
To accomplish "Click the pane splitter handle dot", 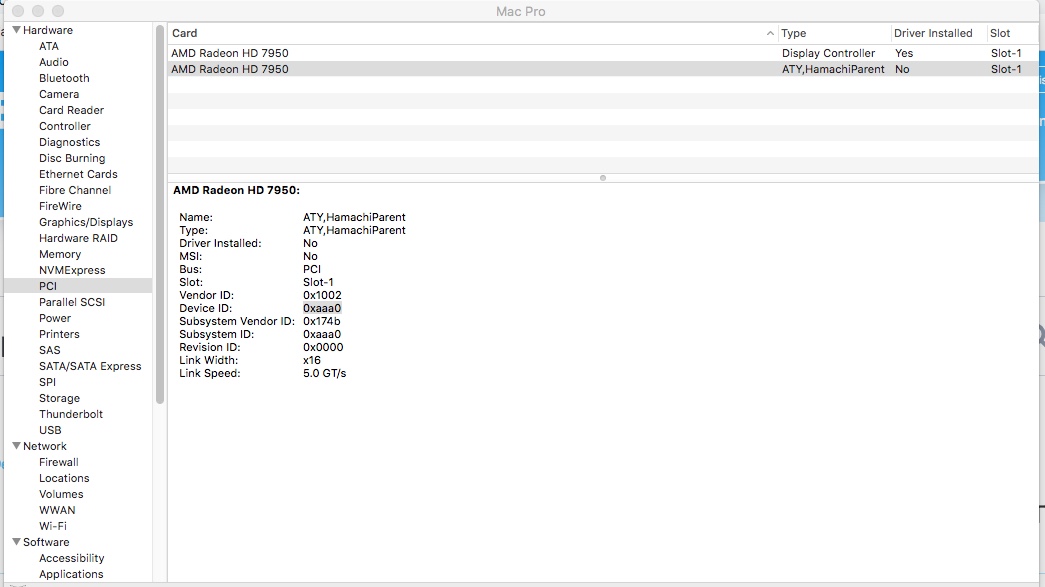I will (x=602, y=178).
